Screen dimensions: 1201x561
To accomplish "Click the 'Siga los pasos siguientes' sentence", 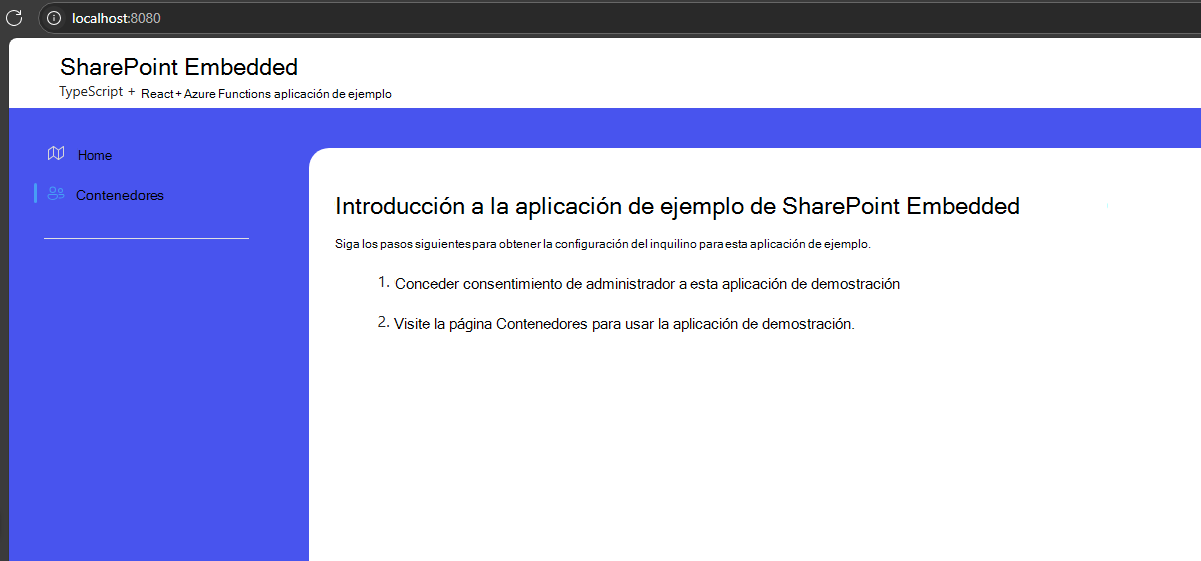I will 603,244.
